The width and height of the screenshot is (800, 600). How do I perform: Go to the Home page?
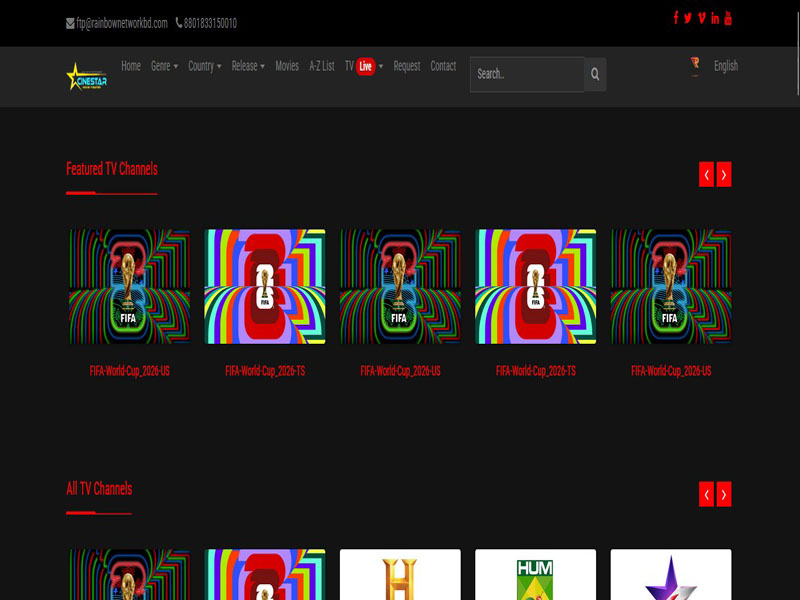point(131,66)
